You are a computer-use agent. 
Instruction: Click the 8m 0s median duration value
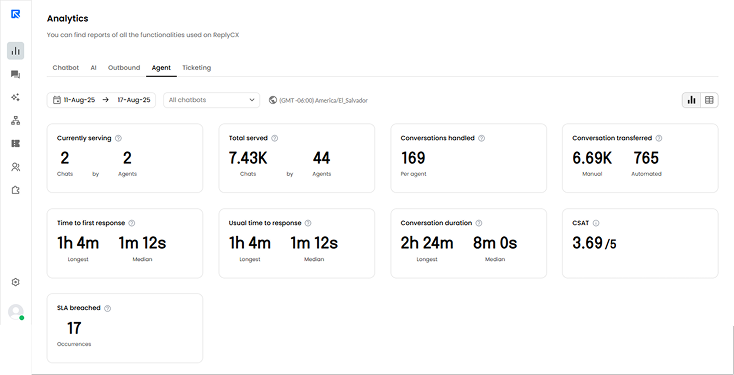point(495,243)
